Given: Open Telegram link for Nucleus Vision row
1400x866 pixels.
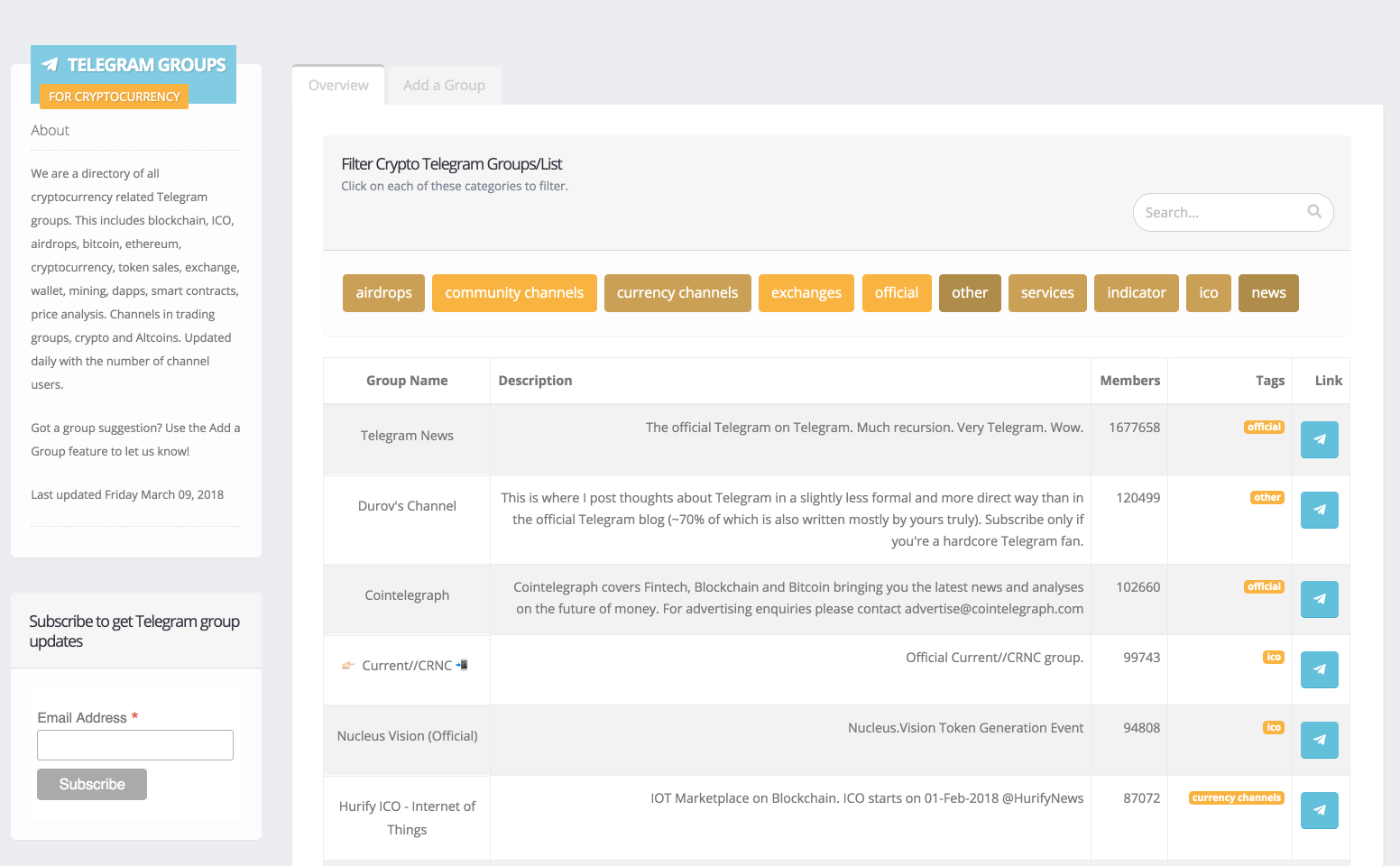Looking at the screenshot, I should [x=1319, y=740].
